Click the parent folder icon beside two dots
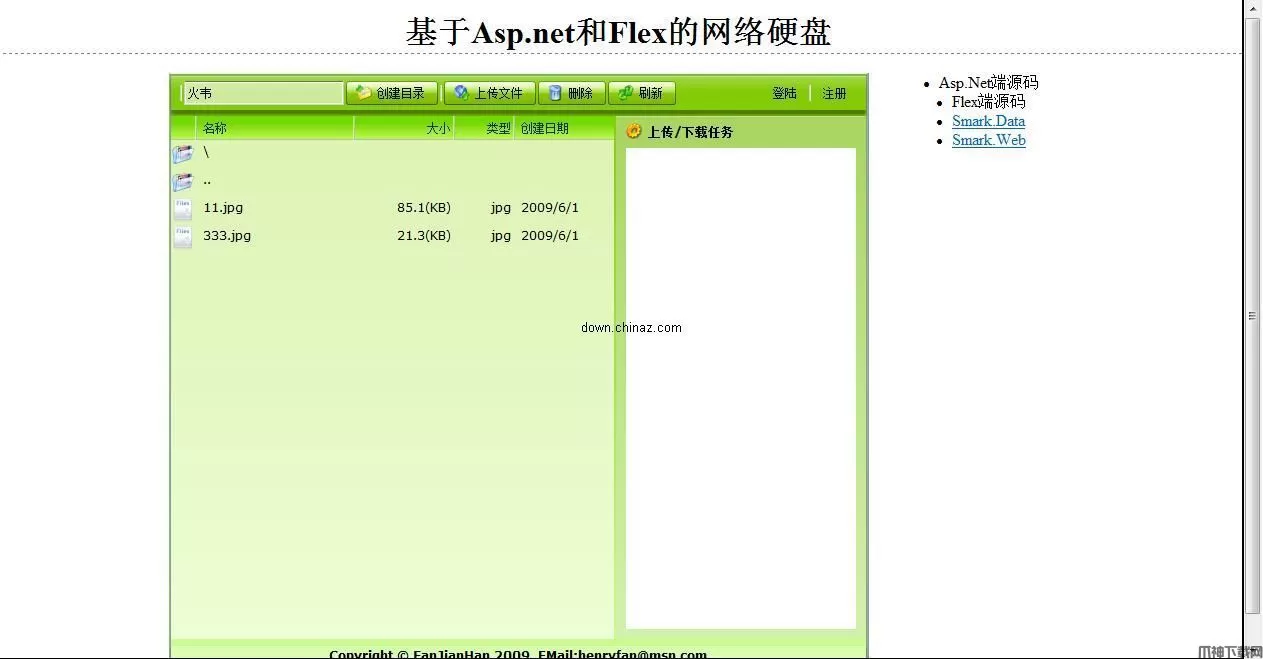Viewport: 1263px width, 659px height. [182, 182]
